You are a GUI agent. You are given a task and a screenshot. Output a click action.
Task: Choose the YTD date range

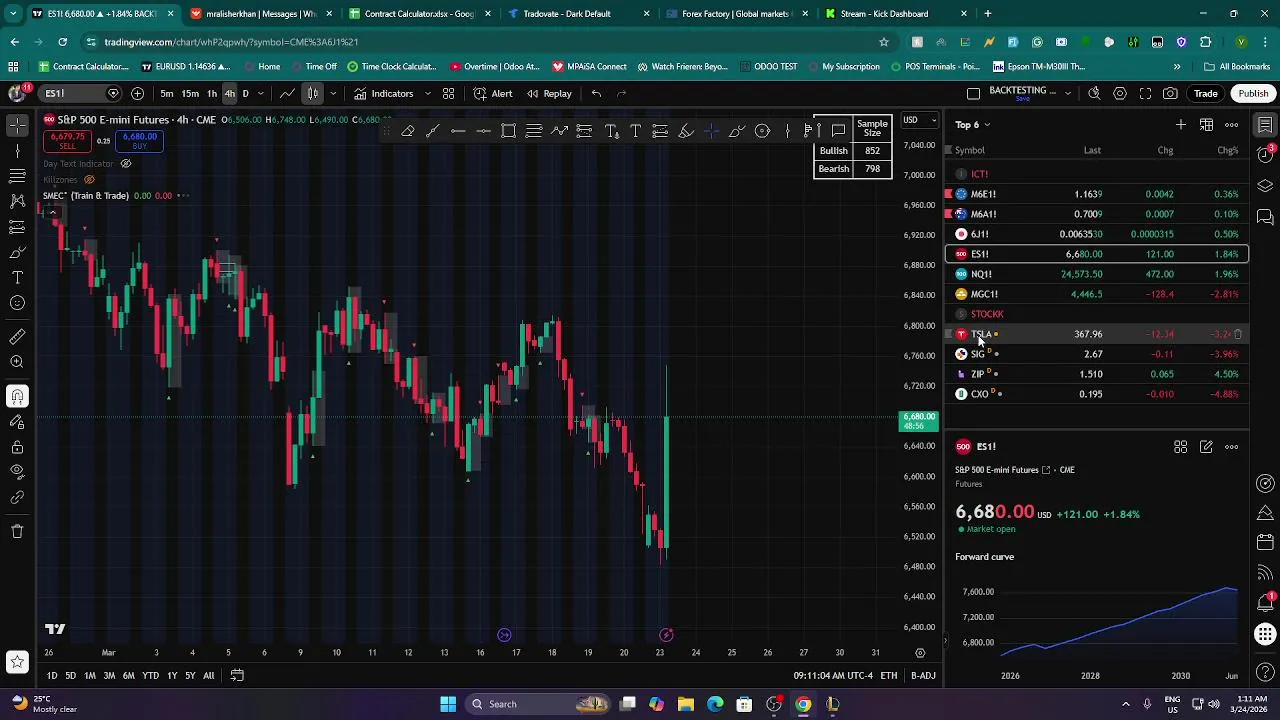pos(150,676)
